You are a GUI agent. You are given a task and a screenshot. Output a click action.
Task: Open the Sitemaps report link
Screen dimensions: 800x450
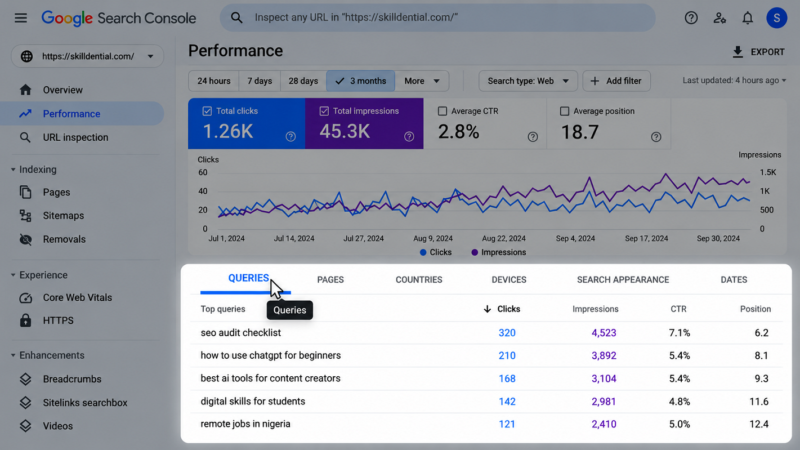coord(63,216)
